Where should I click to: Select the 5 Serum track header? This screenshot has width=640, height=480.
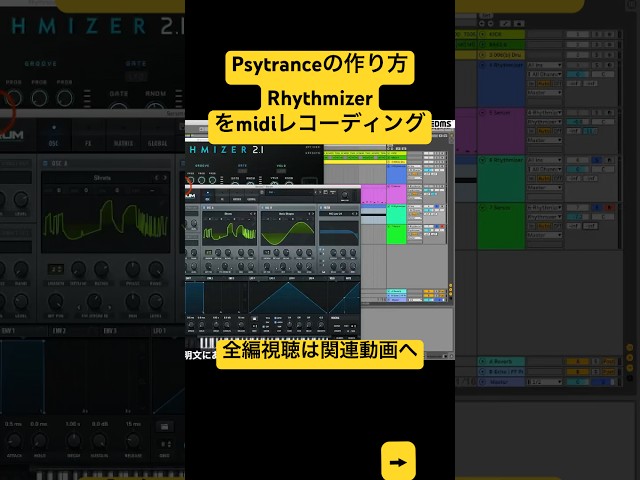[x=501, y=131]
